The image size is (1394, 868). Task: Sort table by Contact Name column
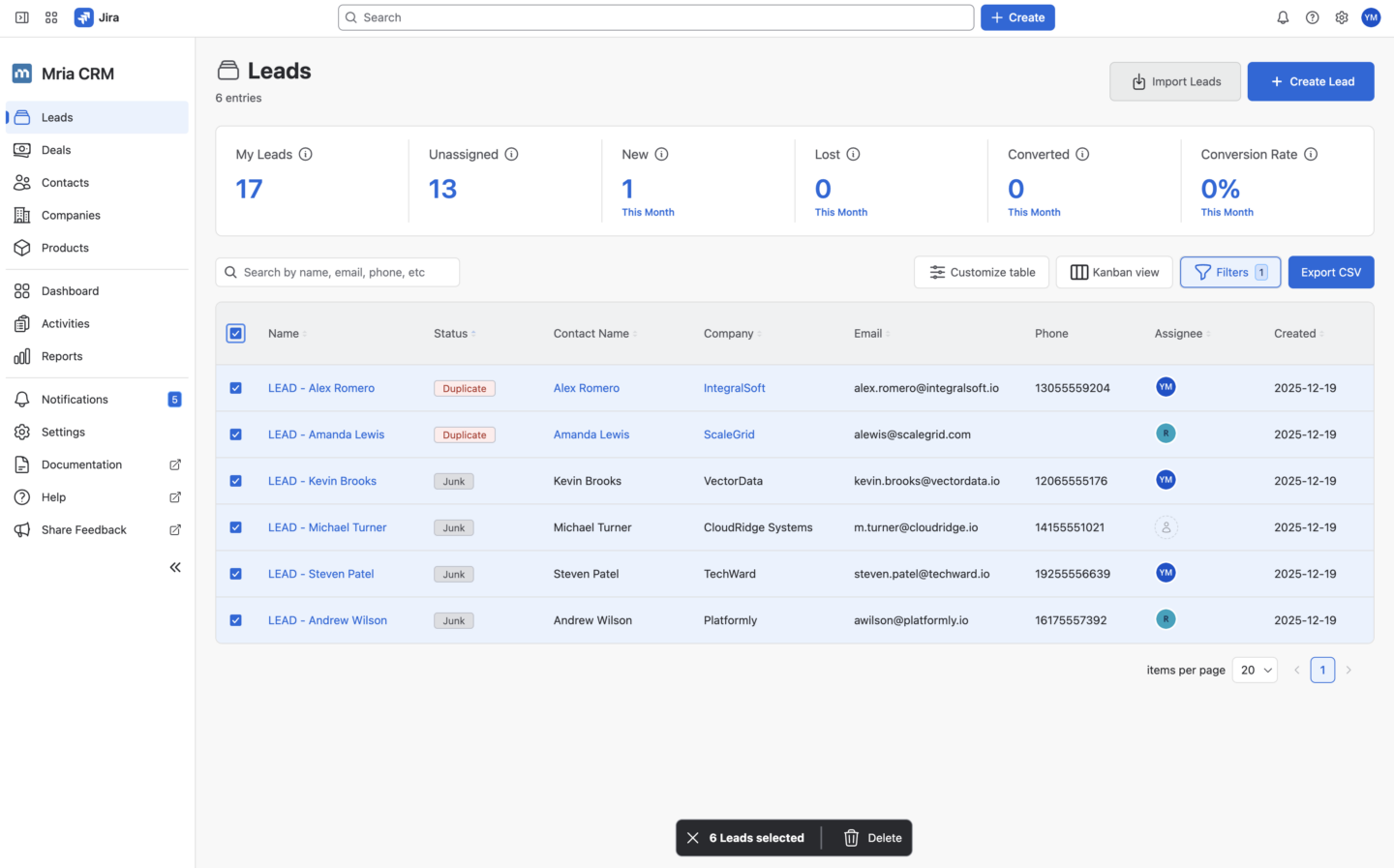click(595, 333)
